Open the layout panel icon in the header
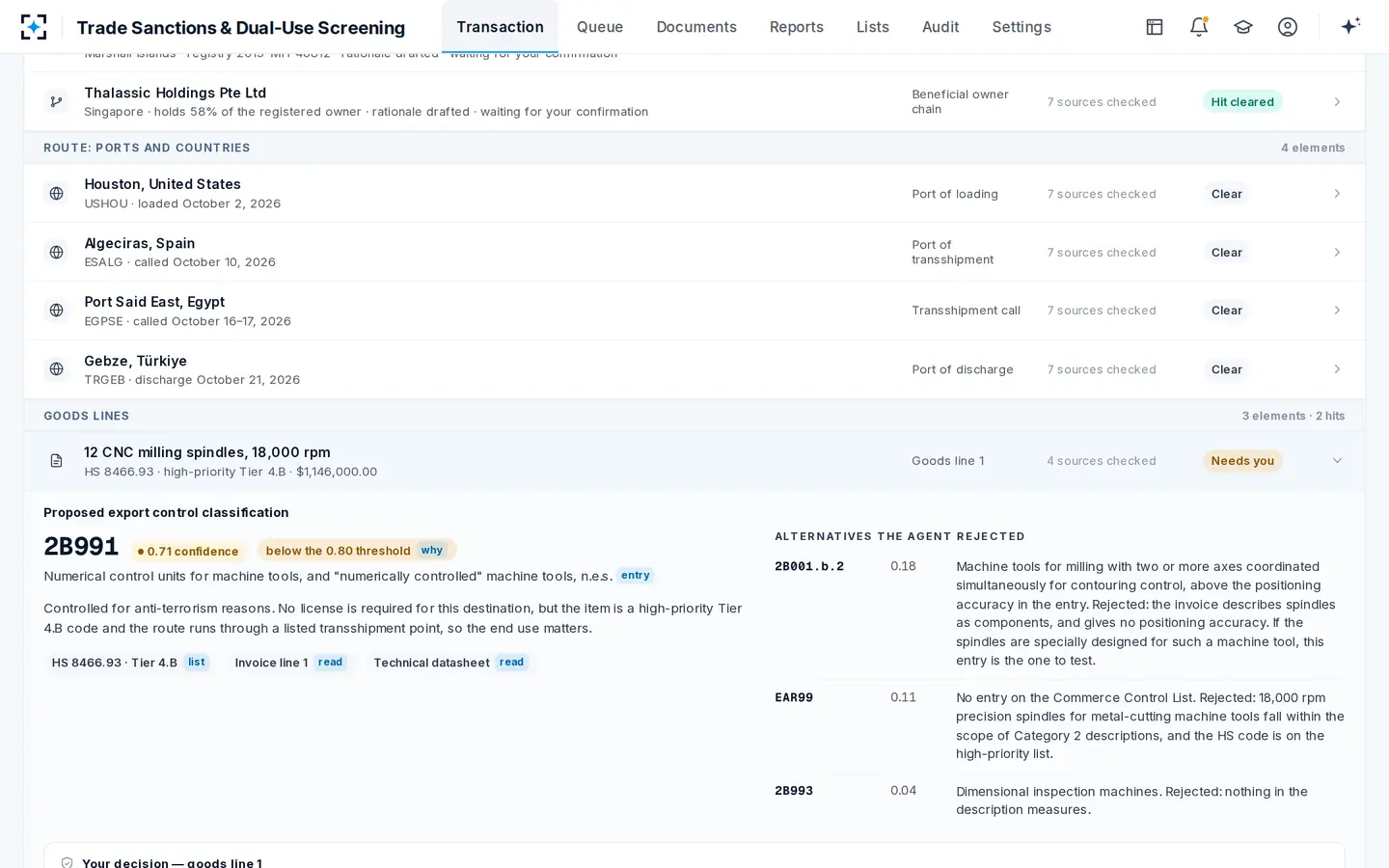The width and height of the screenshot is (1389, 868). point(1155,27)
